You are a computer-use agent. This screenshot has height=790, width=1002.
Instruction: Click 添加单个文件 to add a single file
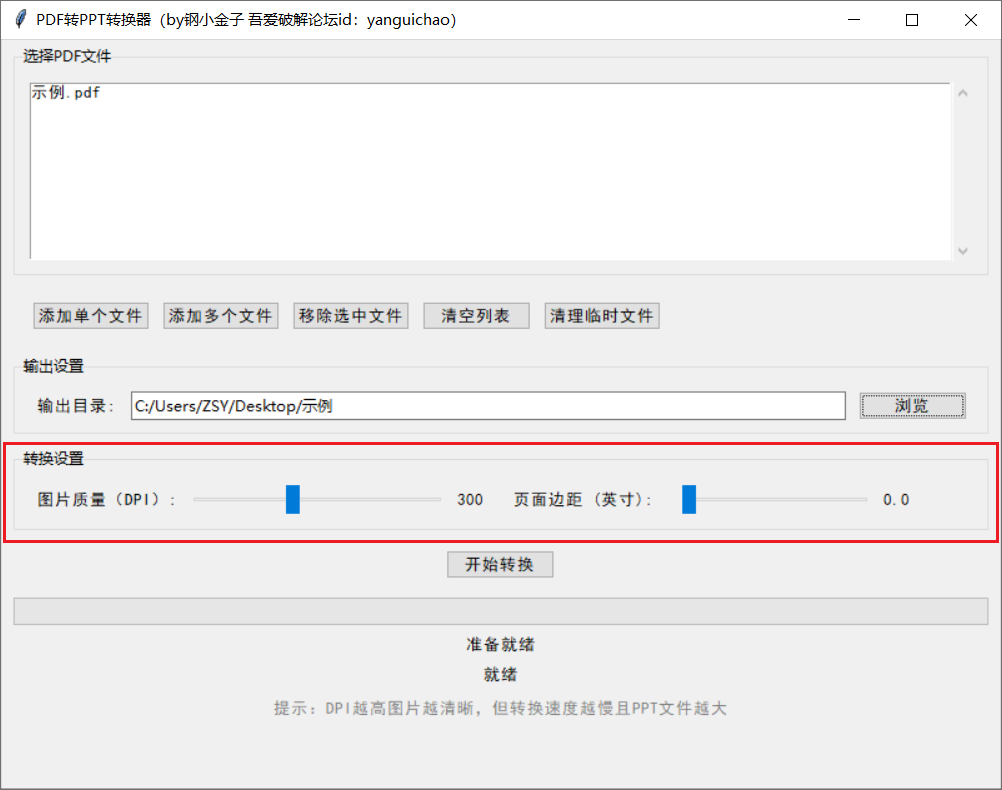click(90, 315)
